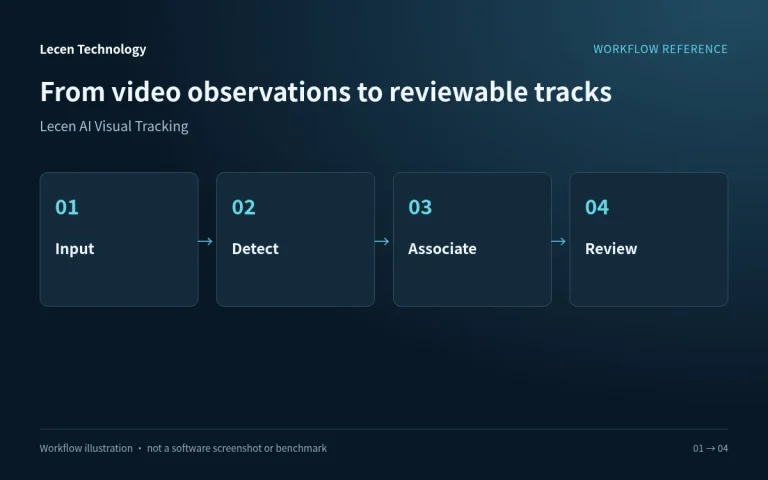This screenshot has height=480, width=768.
Task: Click the Workflow illustration footer text
Action: (86, 448)
